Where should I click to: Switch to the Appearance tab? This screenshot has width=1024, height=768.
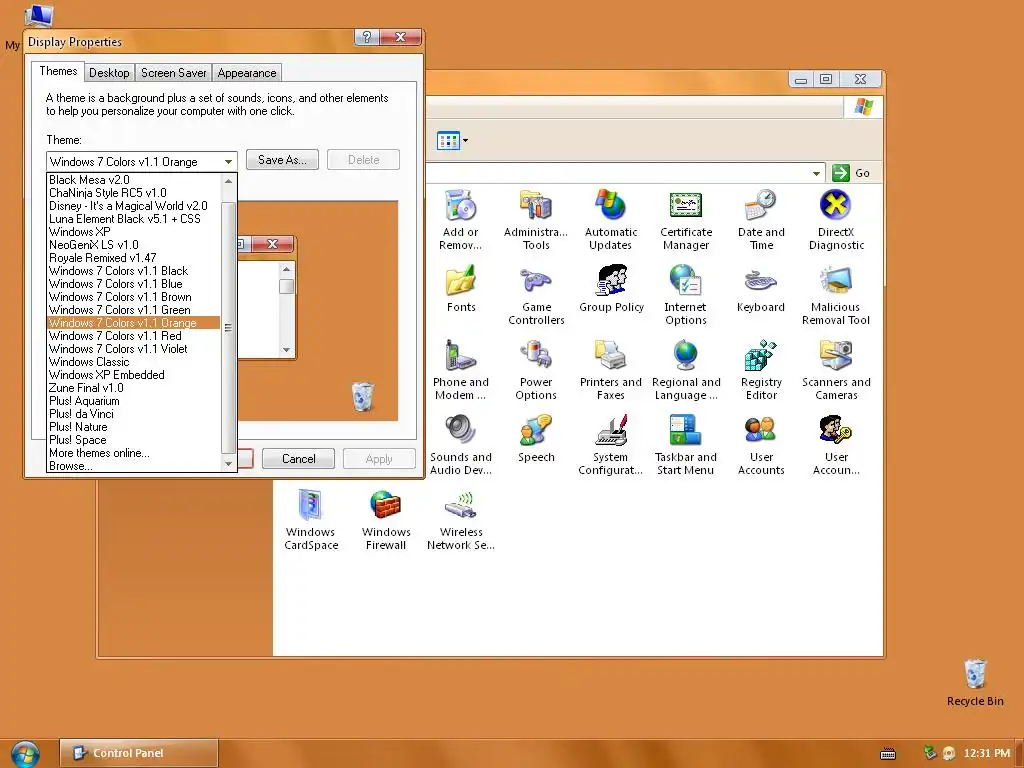pos(247,72)
